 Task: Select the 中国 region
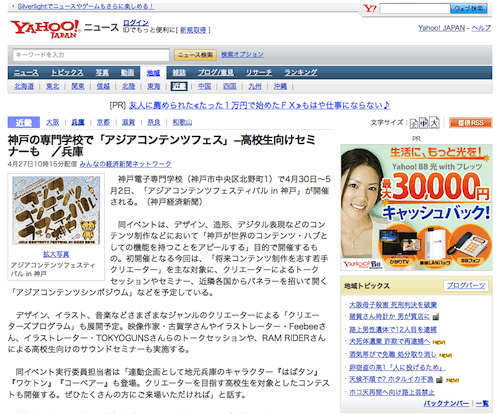[204, 86]
